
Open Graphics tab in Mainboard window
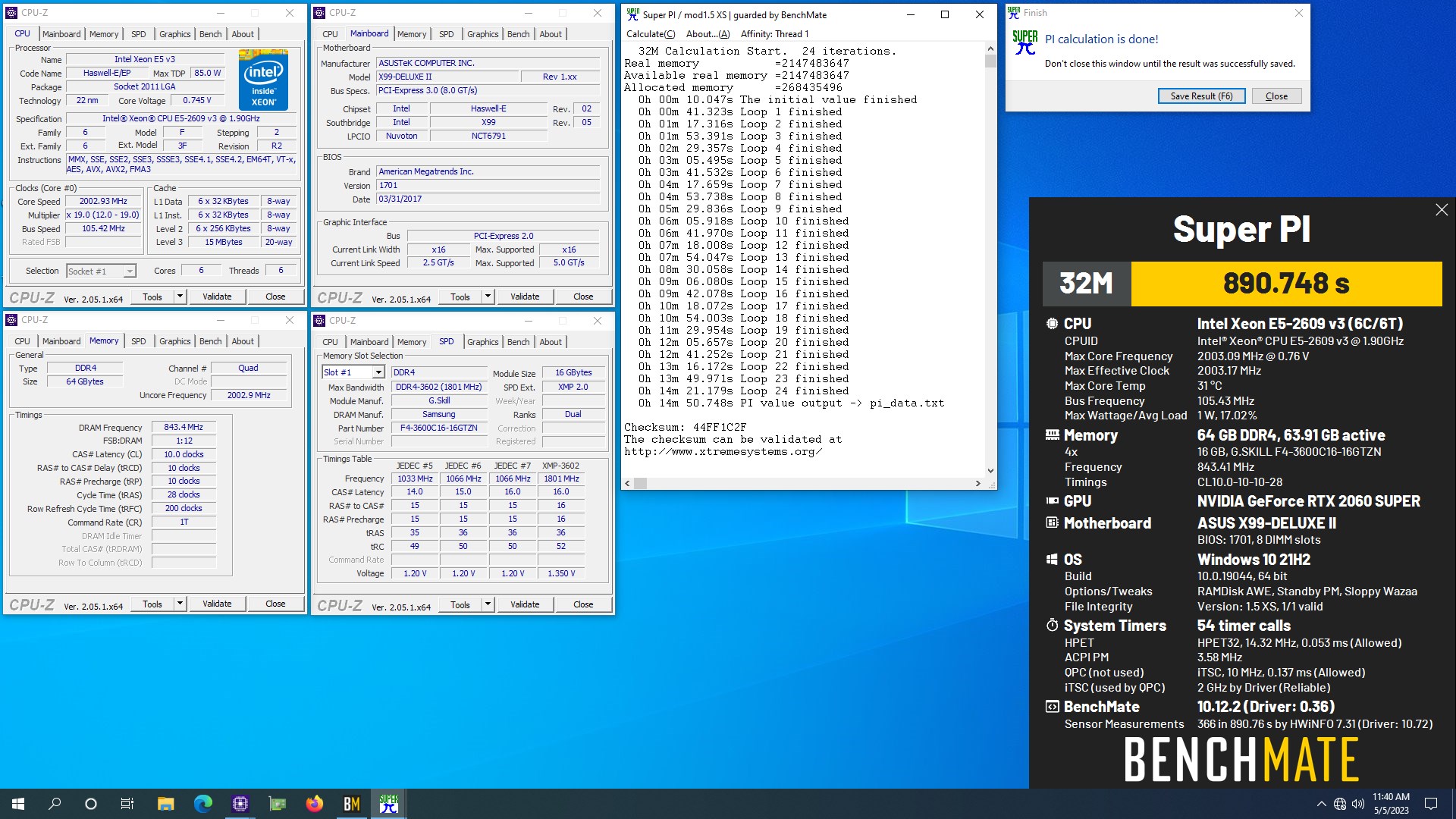coord(482,34)
